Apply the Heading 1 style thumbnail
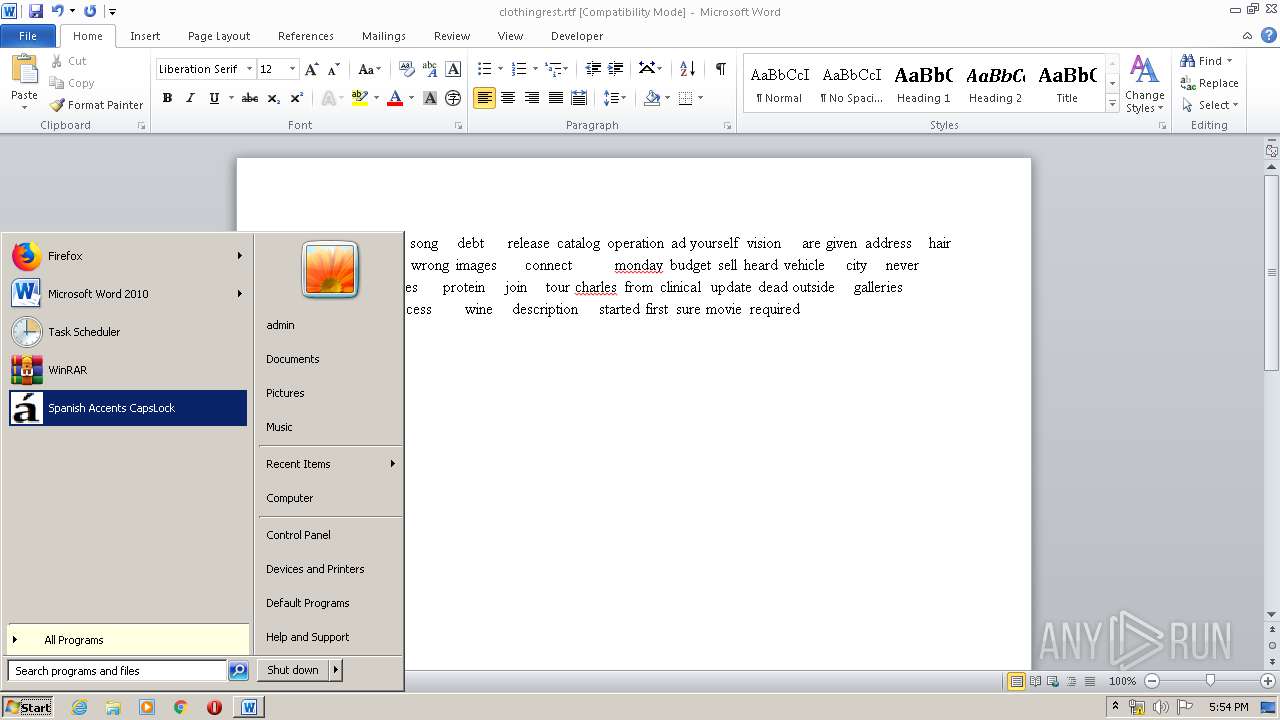 click(x=924, y=84)
